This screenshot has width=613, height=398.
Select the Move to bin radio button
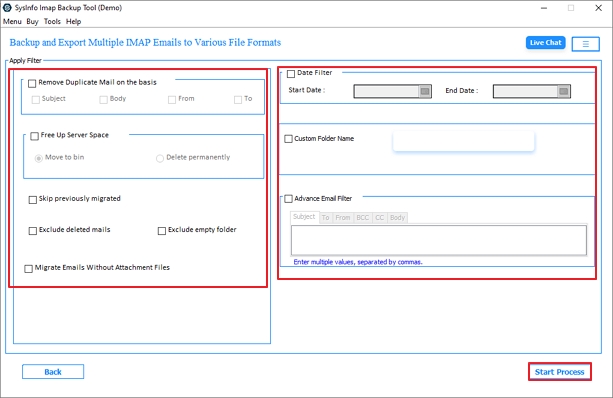pyautogui.click(x=38, y=158)
